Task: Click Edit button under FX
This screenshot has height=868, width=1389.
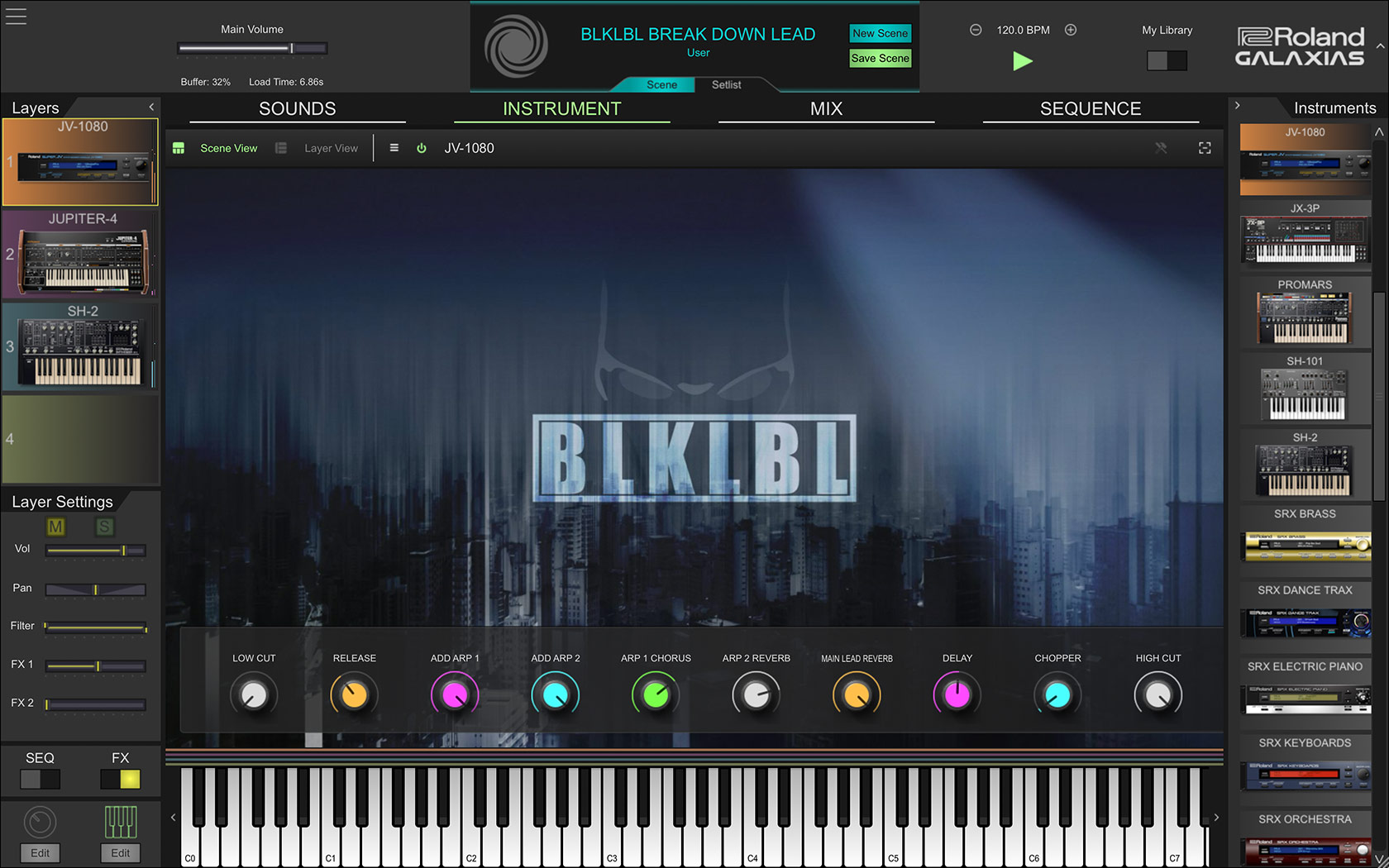Action: pyautogui.click(x=121, y=853)
